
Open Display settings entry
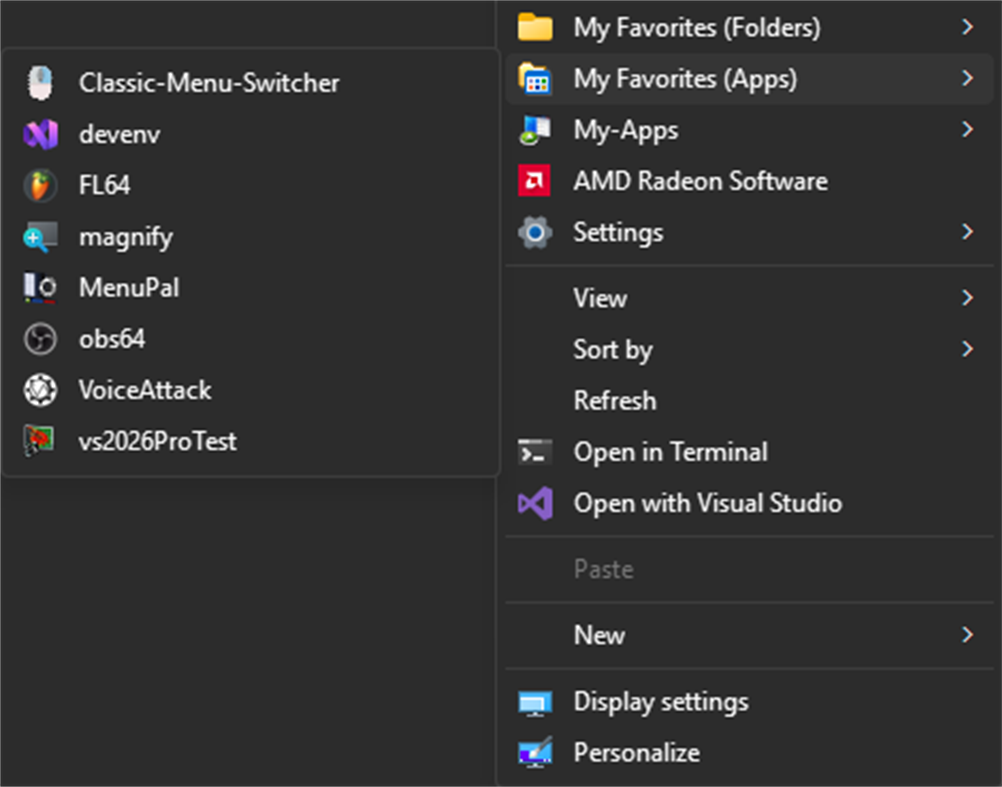click(x=749, y=701)
